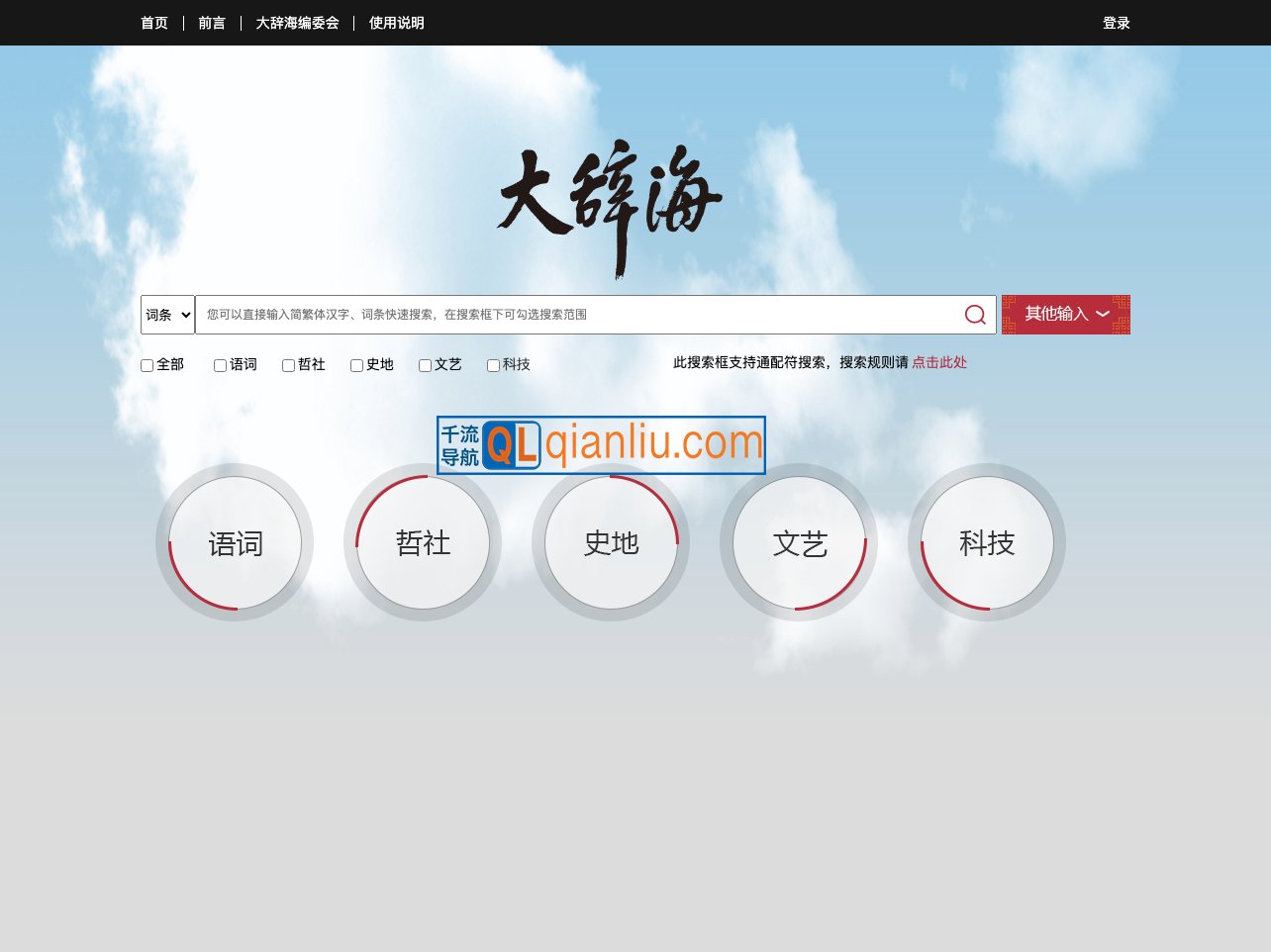This screenshot has height=952, width=1271.
Task: Open the 科技 category circle
Action: 987,543
